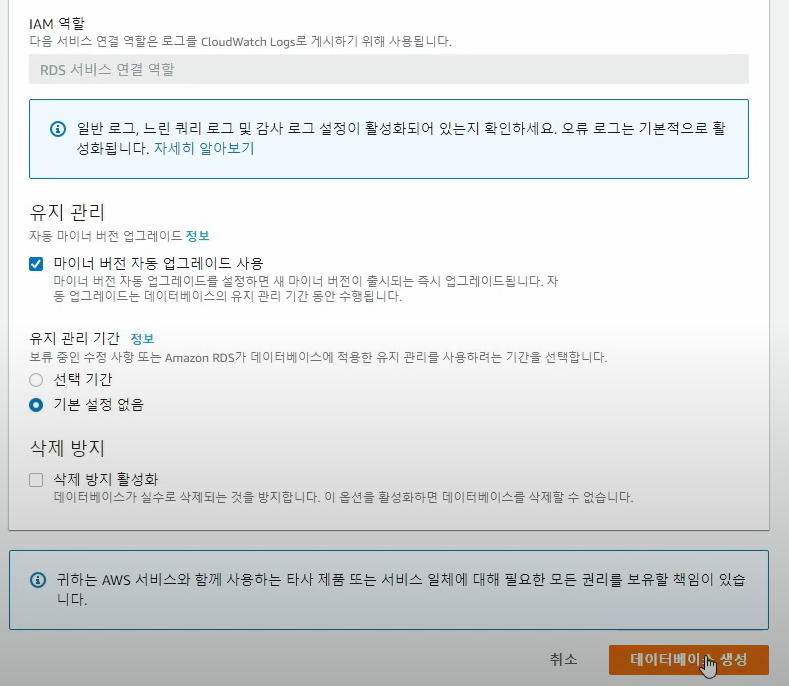The width and height of the screenshot is (789, 686).
Task: Click the 데이터베이스 생성 button
Action: point(688,660)
